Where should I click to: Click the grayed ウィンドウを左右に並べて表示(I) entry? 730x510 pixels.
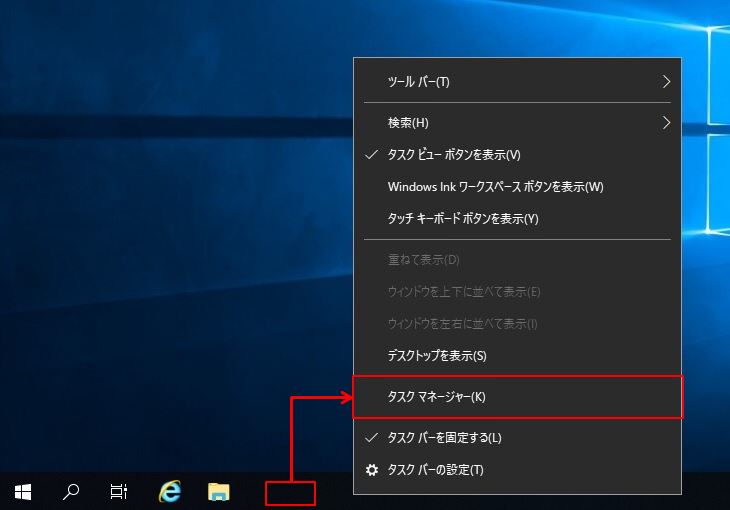tap(517, 324)
